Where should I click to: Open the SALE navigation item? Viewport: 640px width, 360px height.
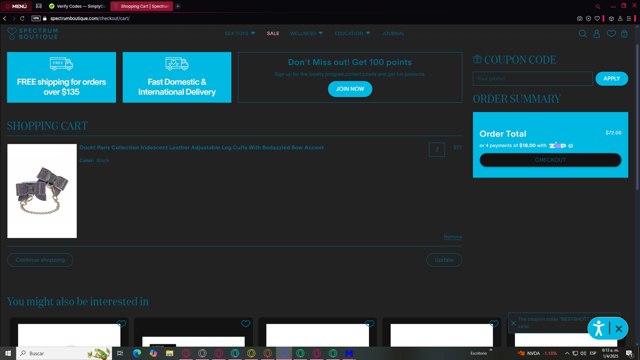pos(273,33)
